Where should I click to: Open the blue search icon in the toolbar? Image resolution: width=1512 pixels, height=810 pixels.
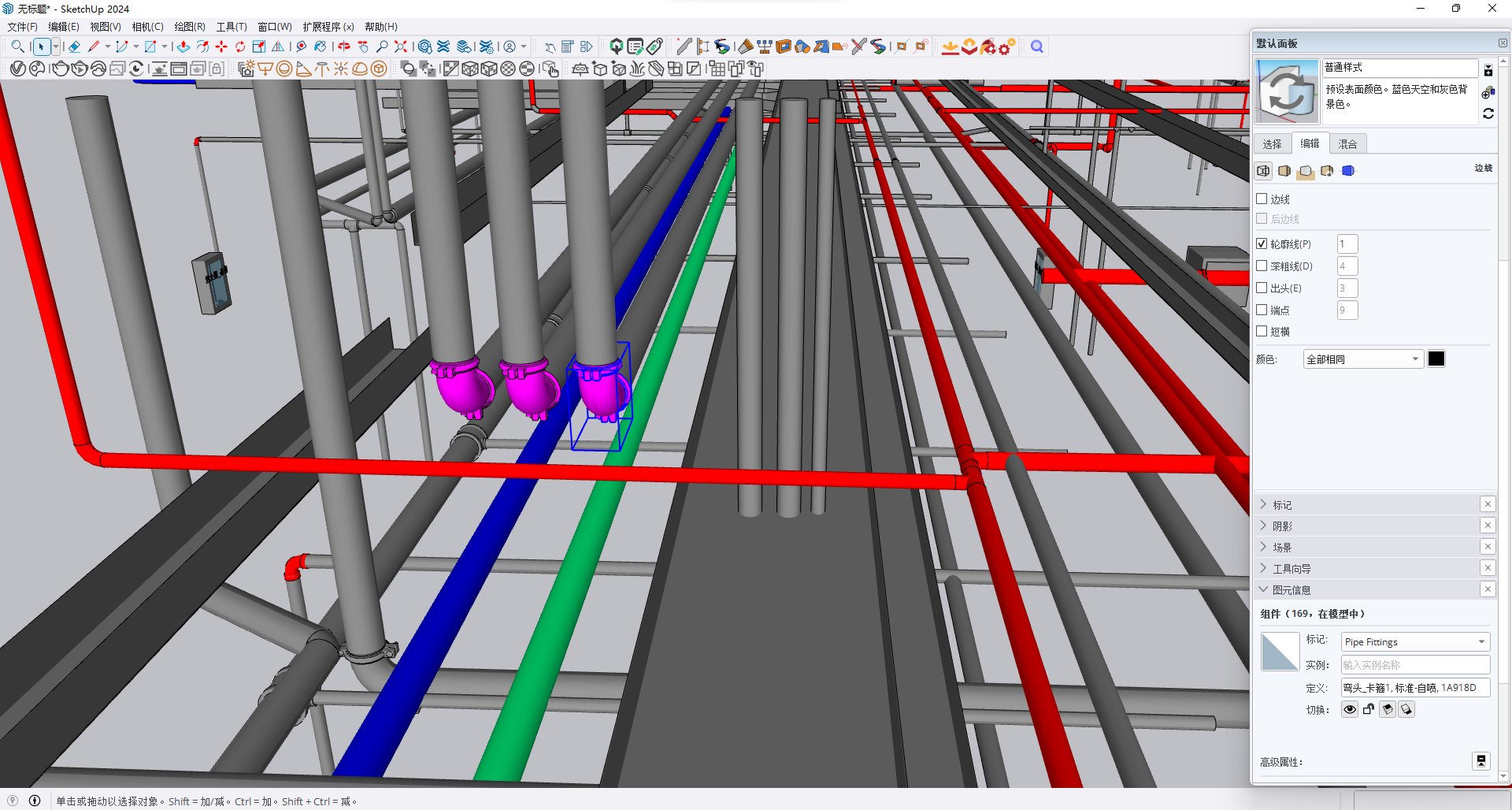[x=1037, y=47]
